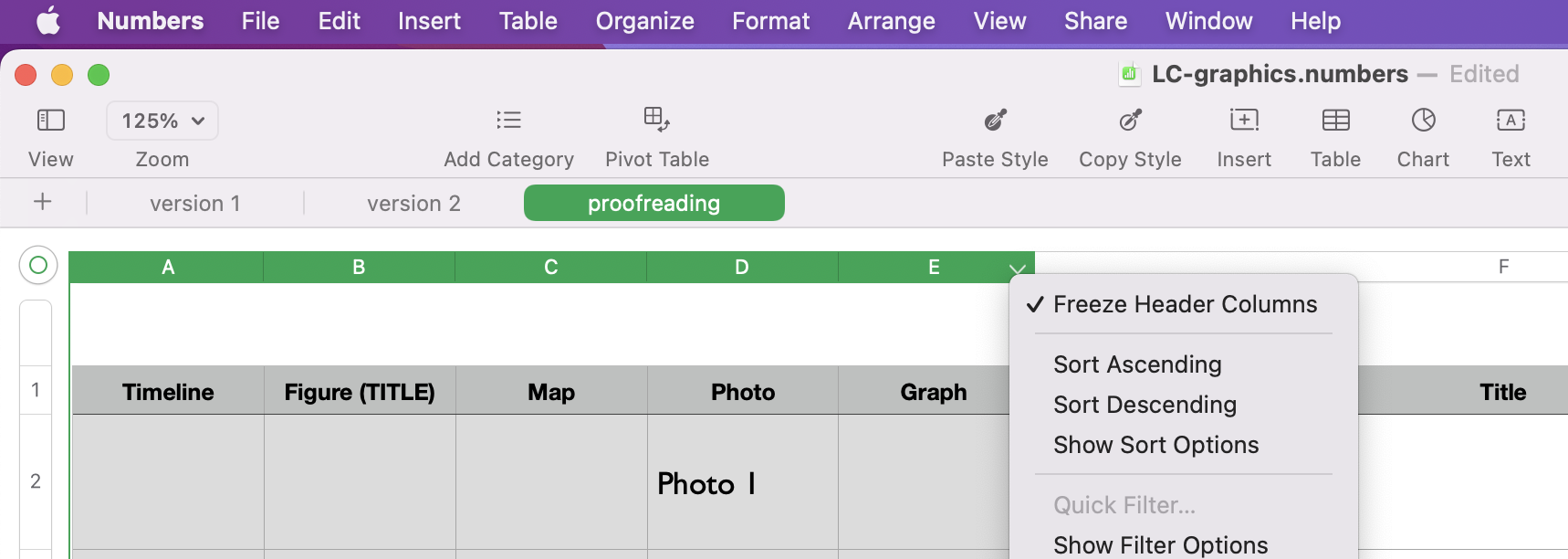1568x559 pixels.
Task: Click the Photo 1 cell
Action: point(742,483)
